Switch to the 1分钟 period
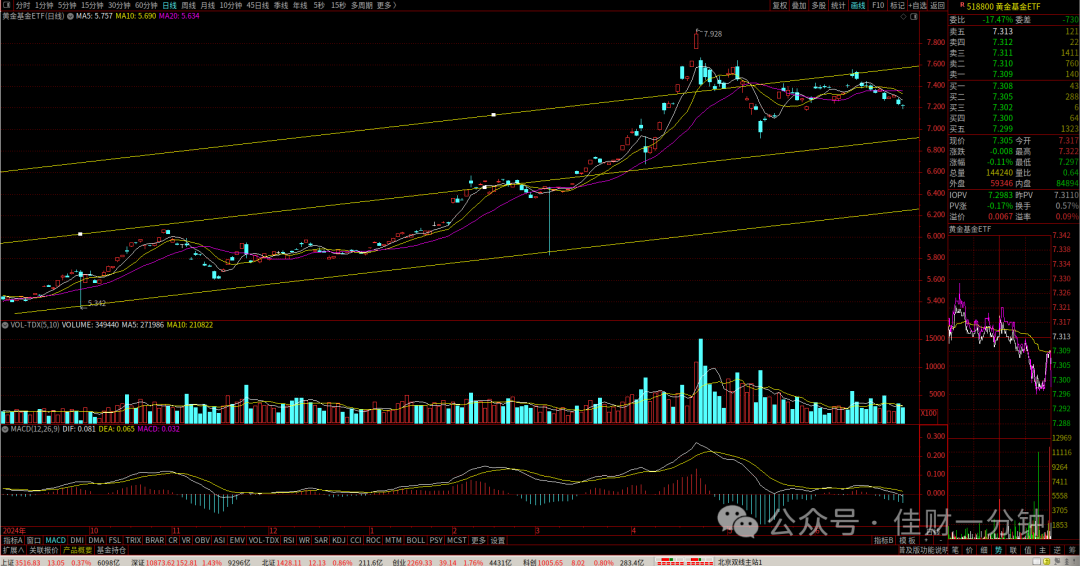Image resolution: width=1080 pixels, height=566 pixels. coord(43,6)
